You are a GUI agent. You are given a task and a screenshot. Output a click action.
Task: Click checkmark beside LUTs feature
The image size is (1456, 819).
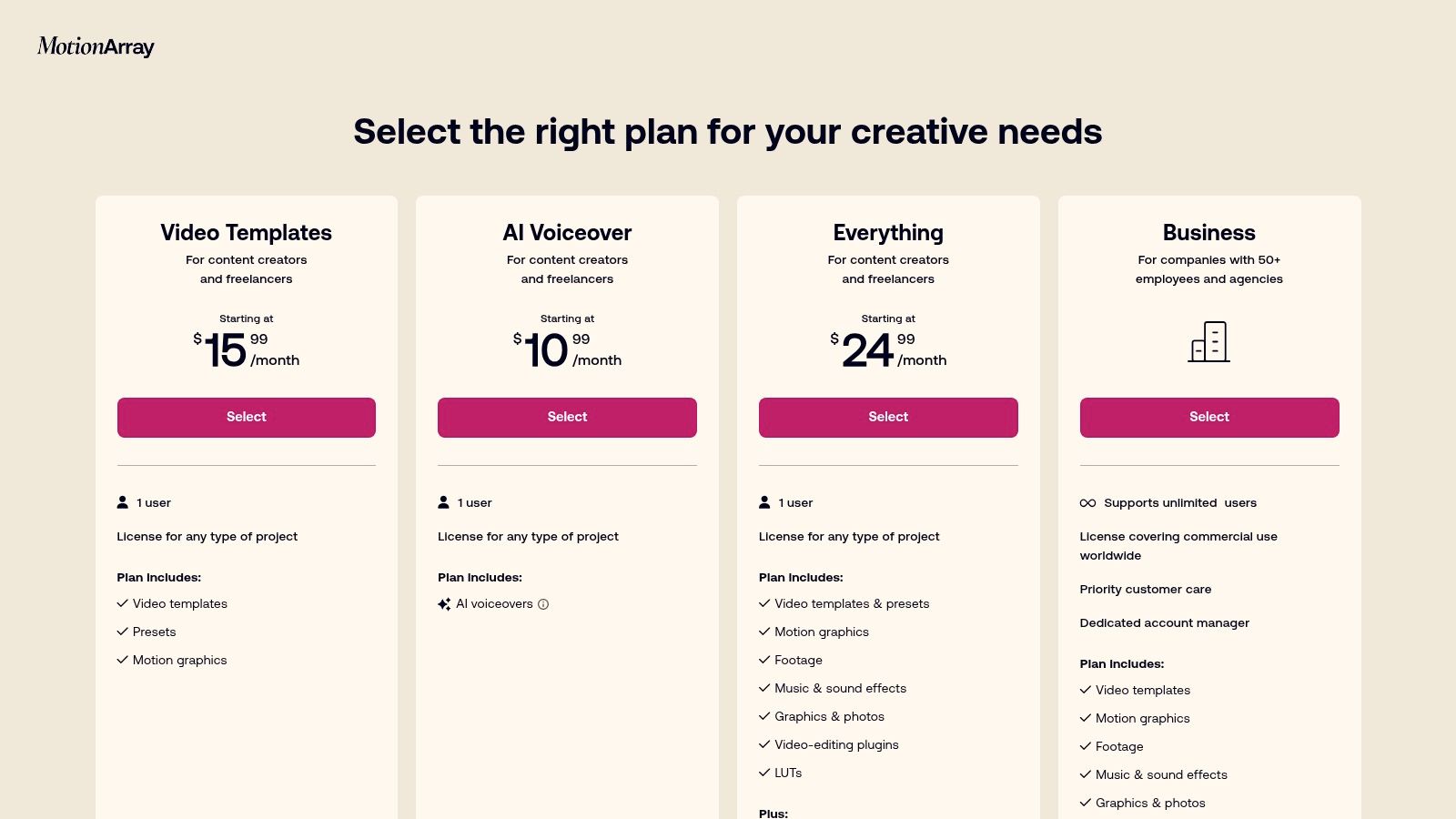tap(764, 773)
